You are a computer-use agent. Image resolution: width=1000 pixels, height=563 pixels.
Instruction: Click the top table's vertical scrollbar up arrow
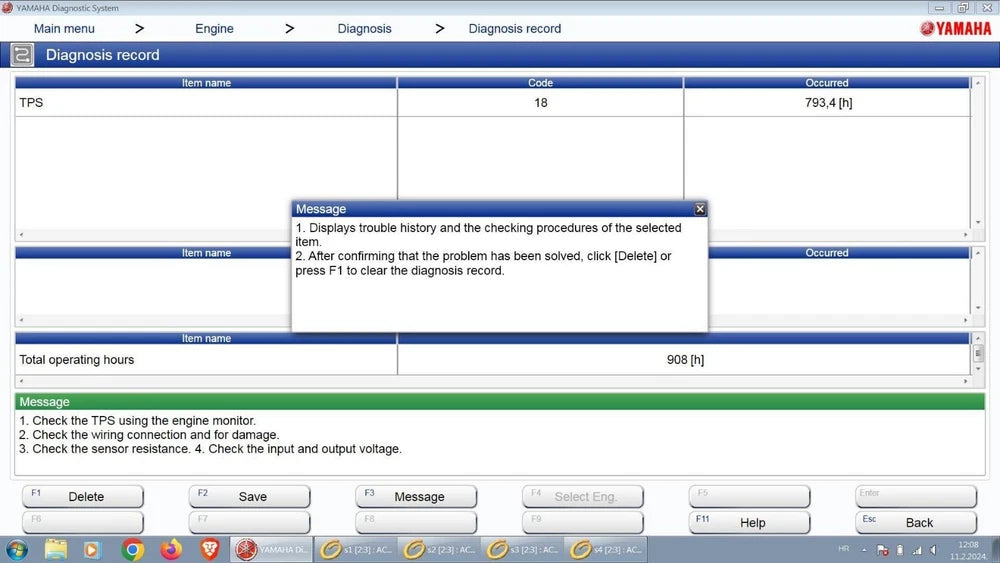tap(978, 83)
